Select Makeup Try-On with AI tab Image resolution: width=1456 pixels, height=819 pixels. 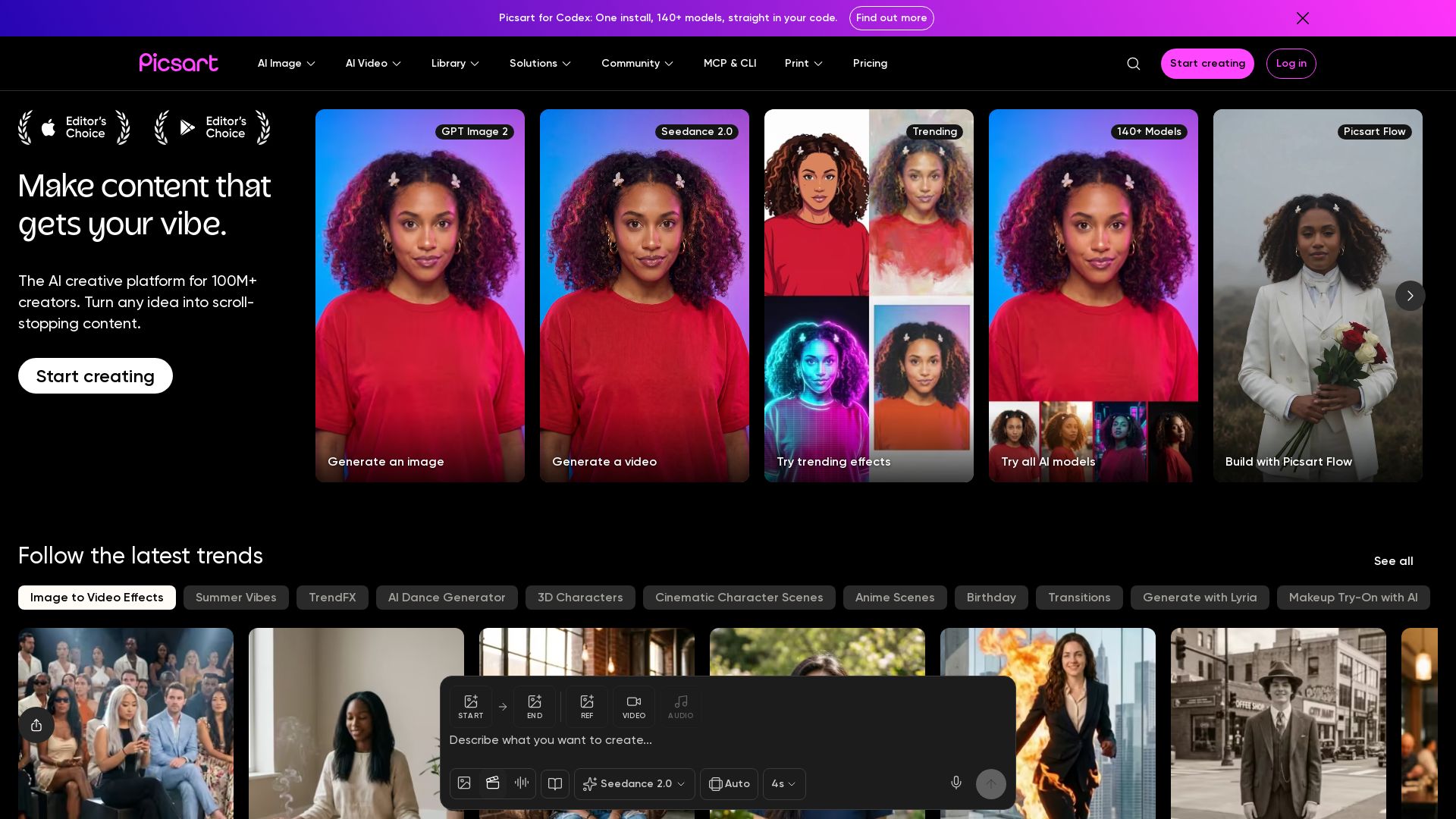[x=1354, y=598]
